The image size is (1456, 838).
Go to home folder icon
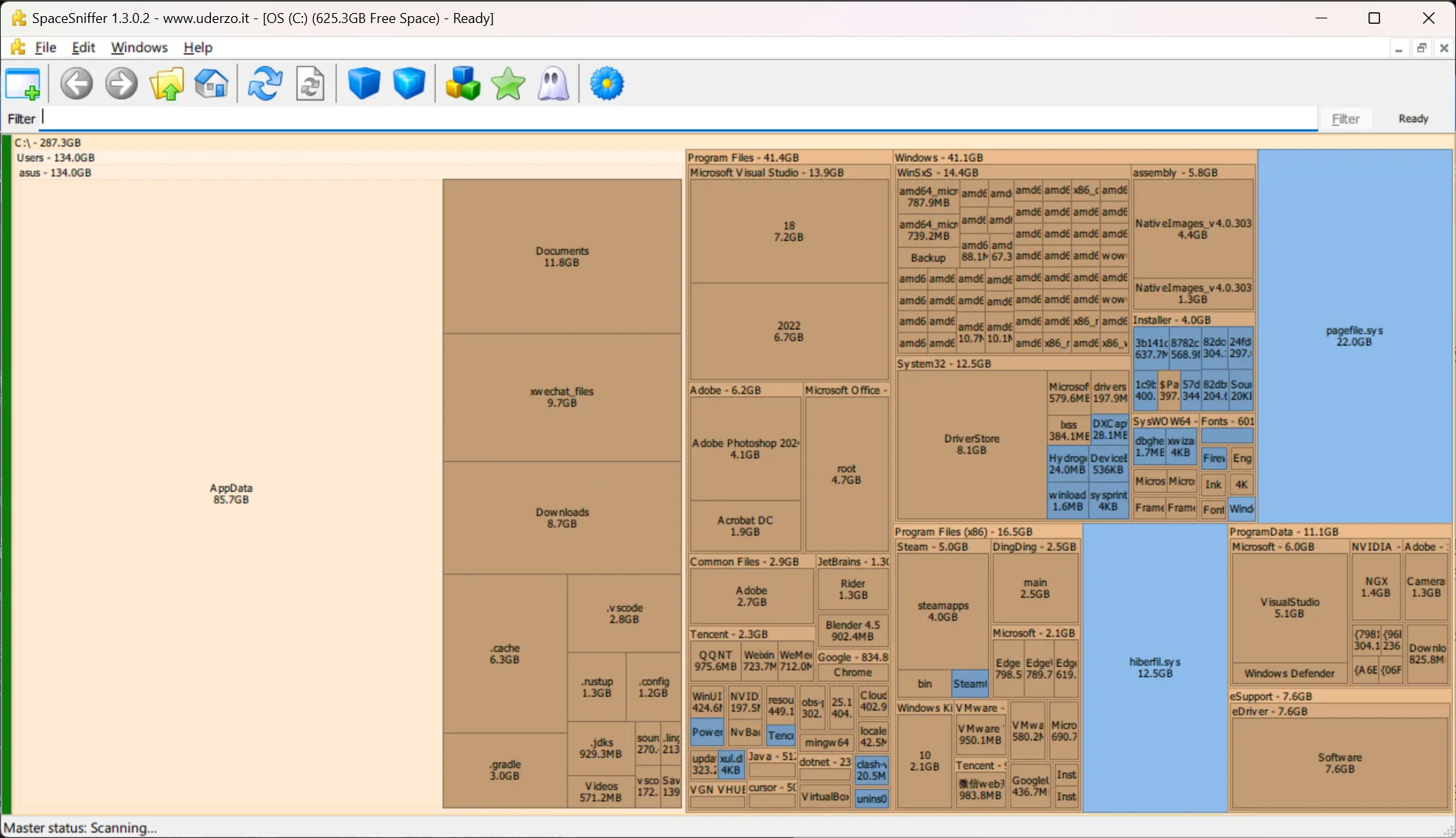coord(211,84)
